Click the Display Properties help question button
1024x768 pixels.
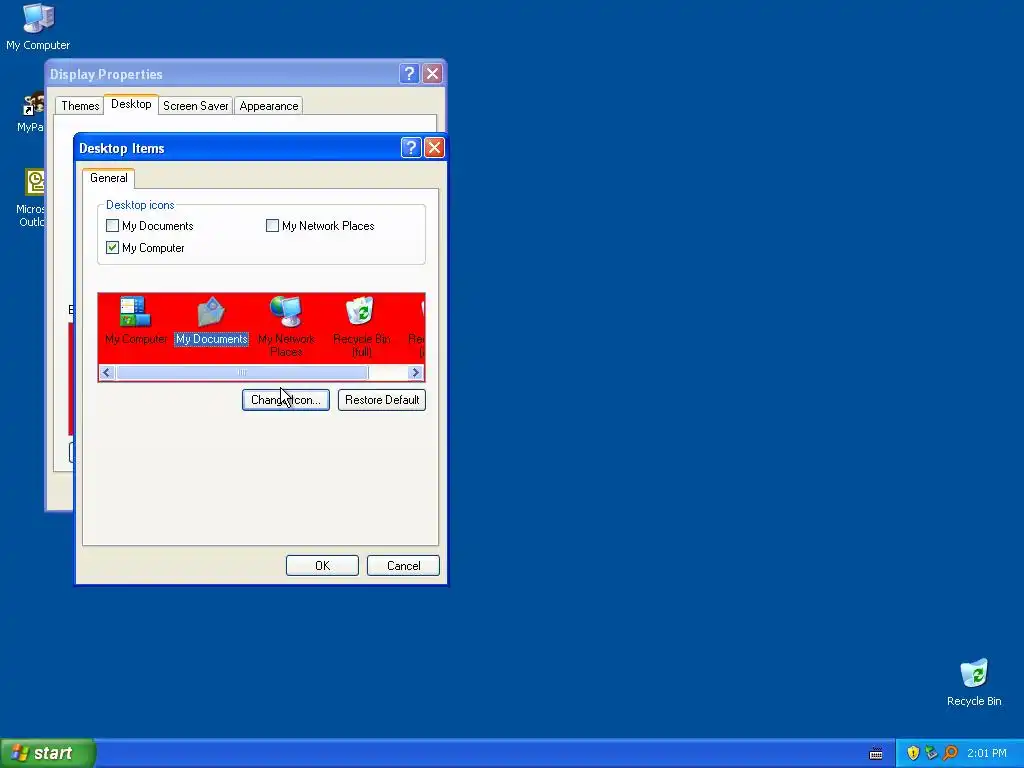point(409,74)
